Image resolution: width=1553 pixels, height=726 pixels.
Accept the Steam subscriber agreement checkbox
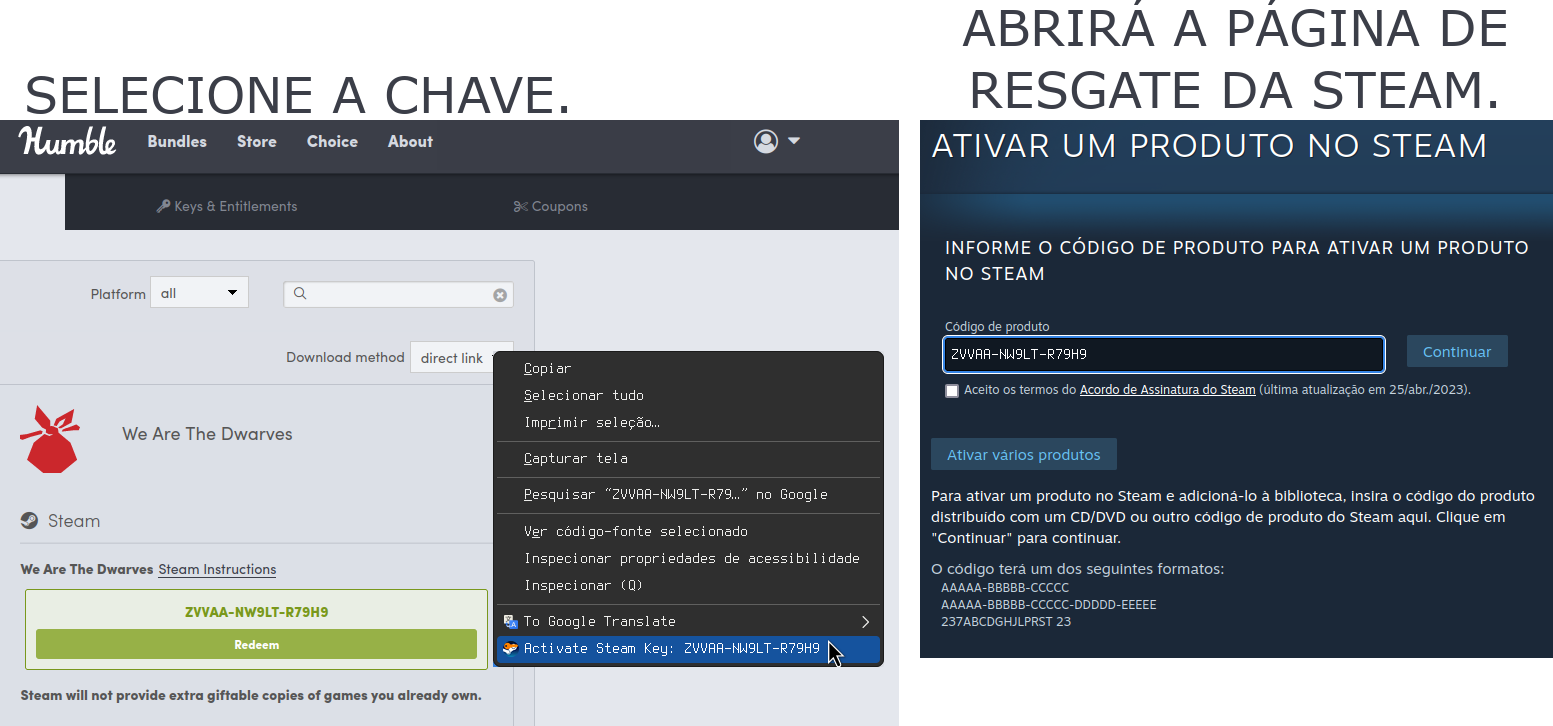[x=952, y=391]
